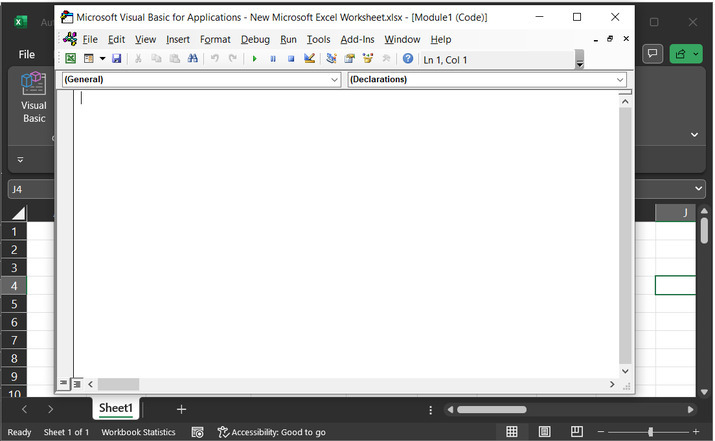715x441 pixels.
Task: Select row 4 header in Excel
Action: (14, 286)
